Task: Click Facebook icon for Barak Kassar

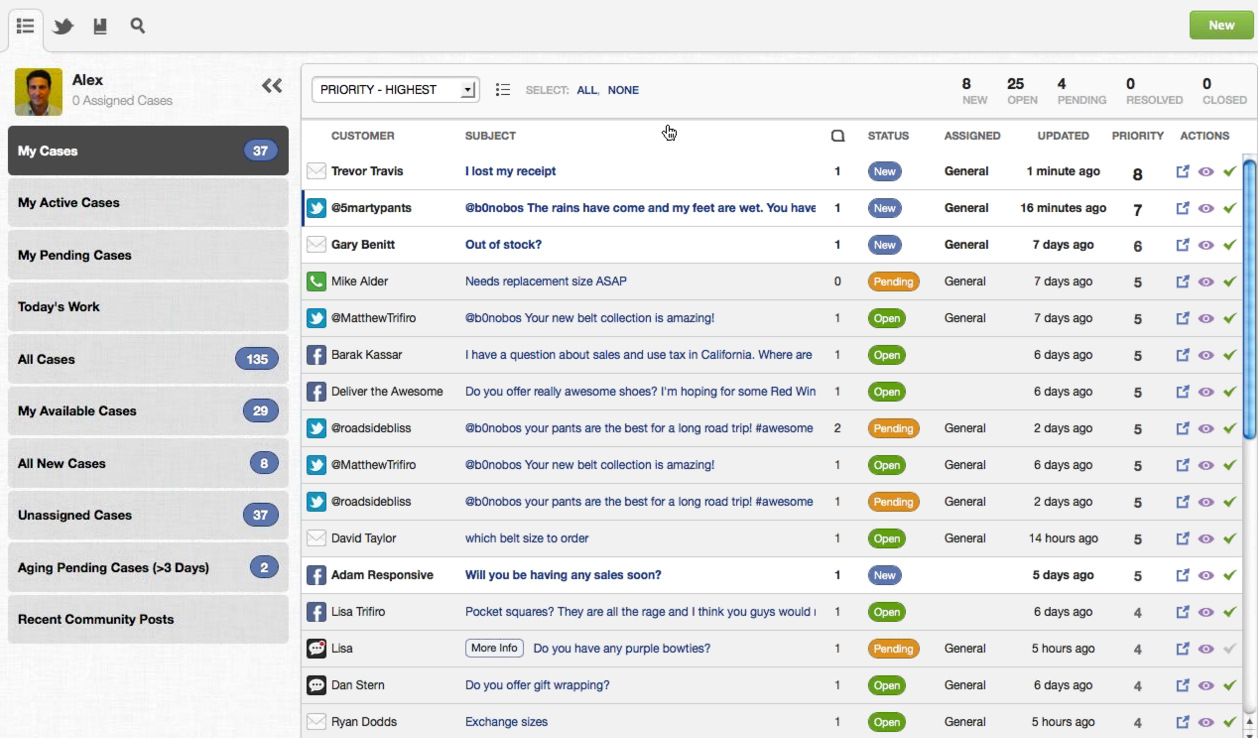Action: 316,355
